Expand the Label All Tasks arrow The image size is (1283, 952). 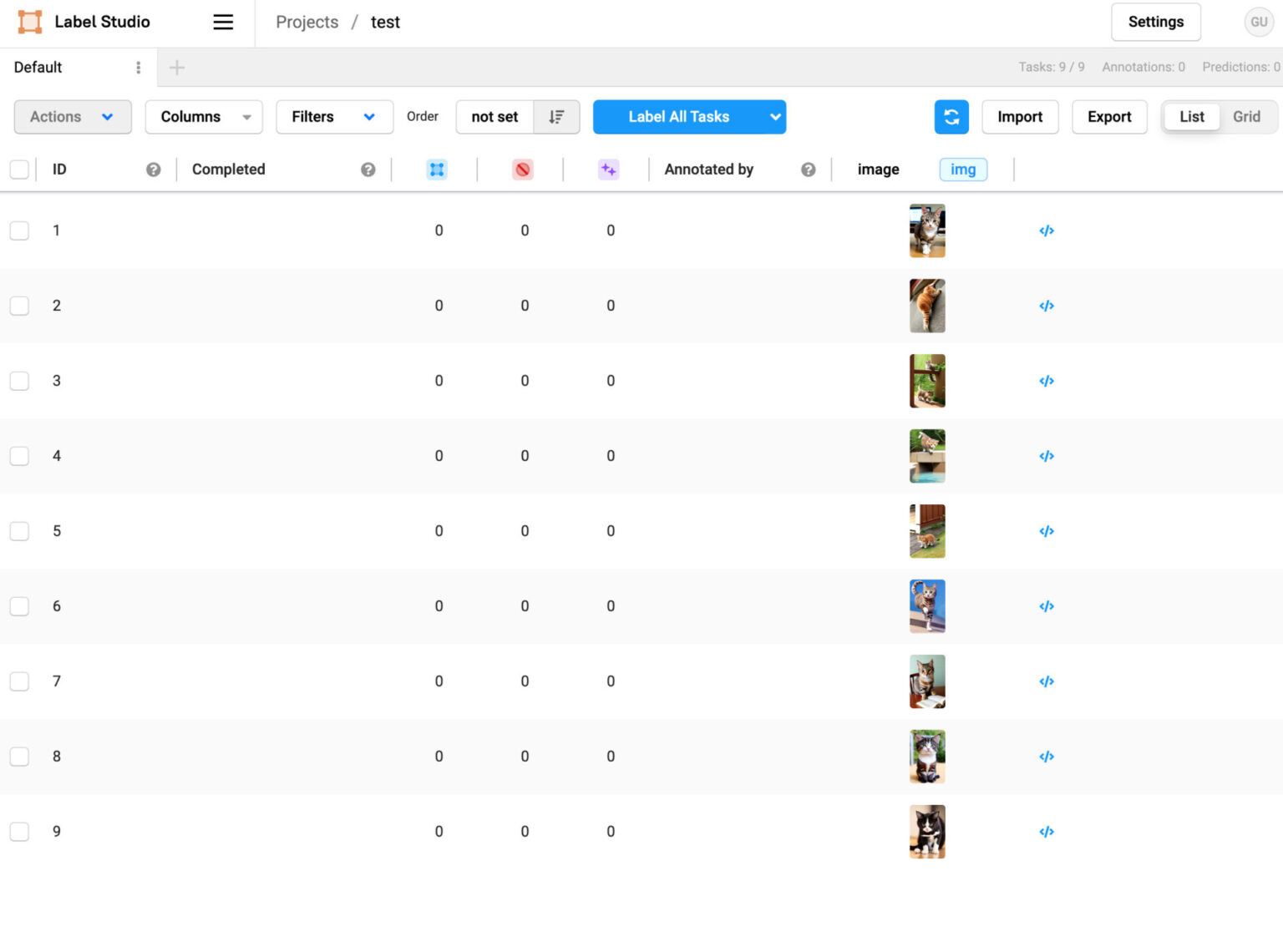[775, 117]
